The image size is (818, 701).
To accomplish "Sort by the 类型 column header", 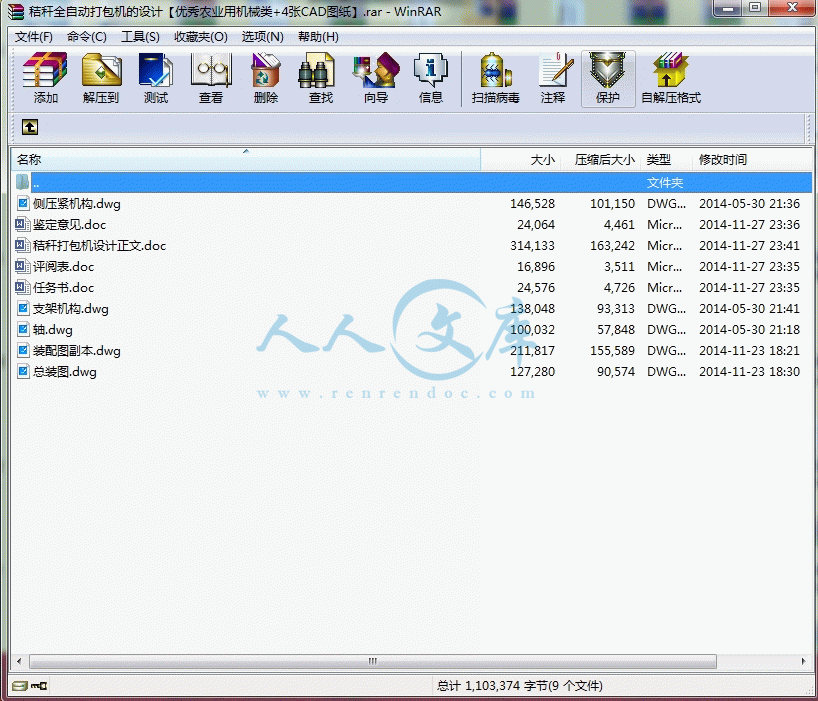I will (x=667, y=160).
